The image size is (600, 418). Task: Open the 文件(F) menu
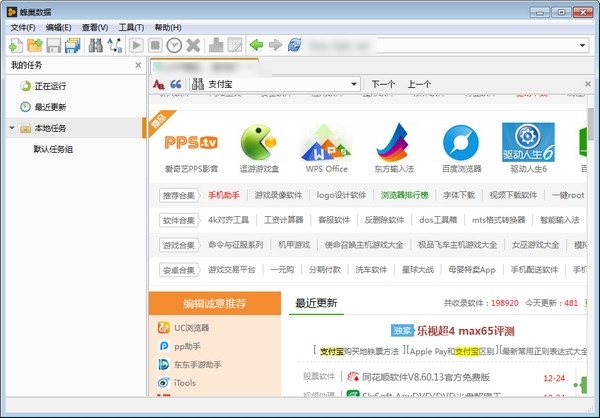[x=23, y=28]
